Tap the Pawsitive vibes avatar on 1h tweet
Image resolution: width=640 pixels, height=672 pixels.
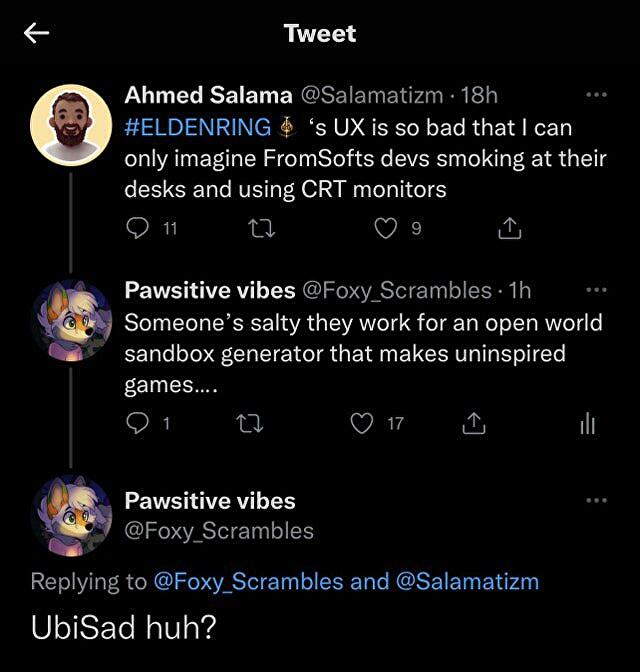[x=71, y=320]
